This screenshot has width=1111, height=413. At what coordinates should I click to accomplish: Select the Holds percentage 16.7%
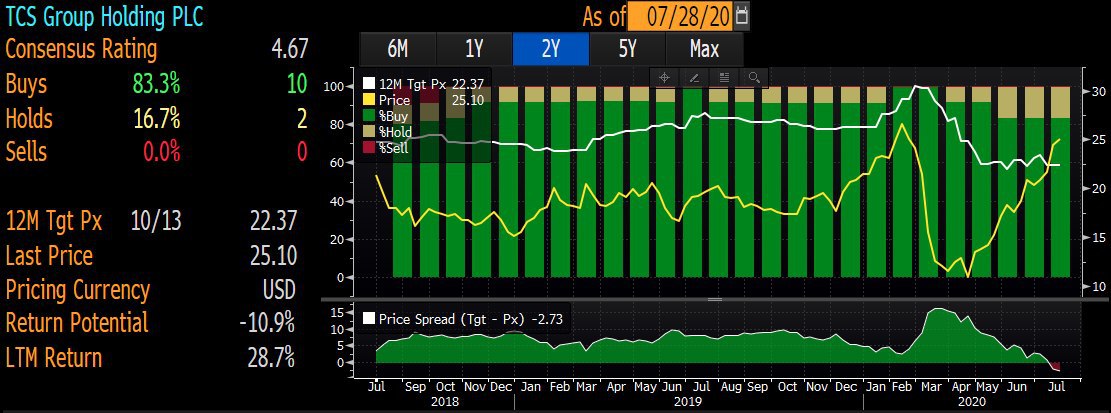coord(157,118)
